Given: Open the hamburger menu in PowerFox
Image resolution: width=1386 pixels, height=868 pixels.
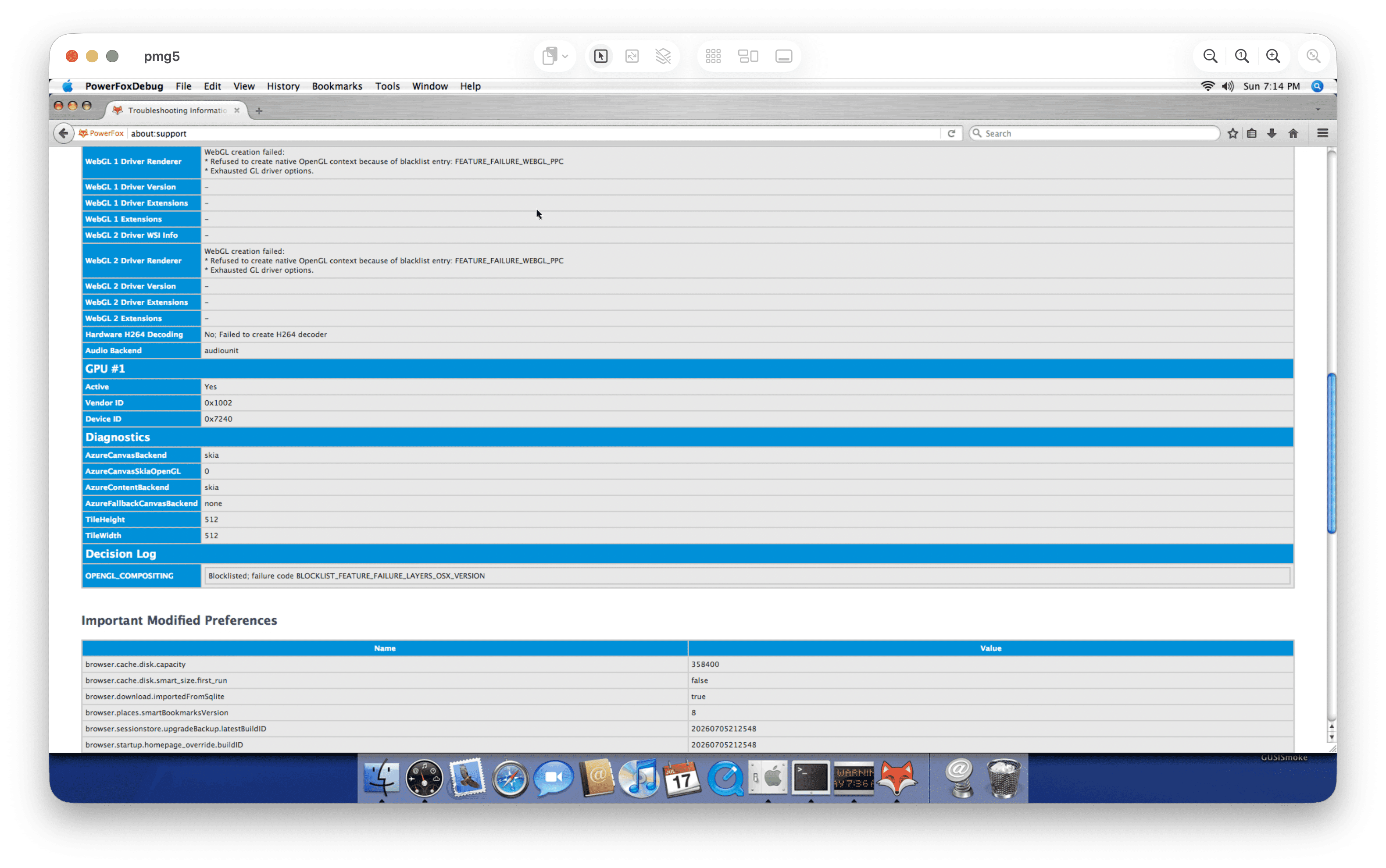Looking at the screenshot, I should coord(1323,133).
